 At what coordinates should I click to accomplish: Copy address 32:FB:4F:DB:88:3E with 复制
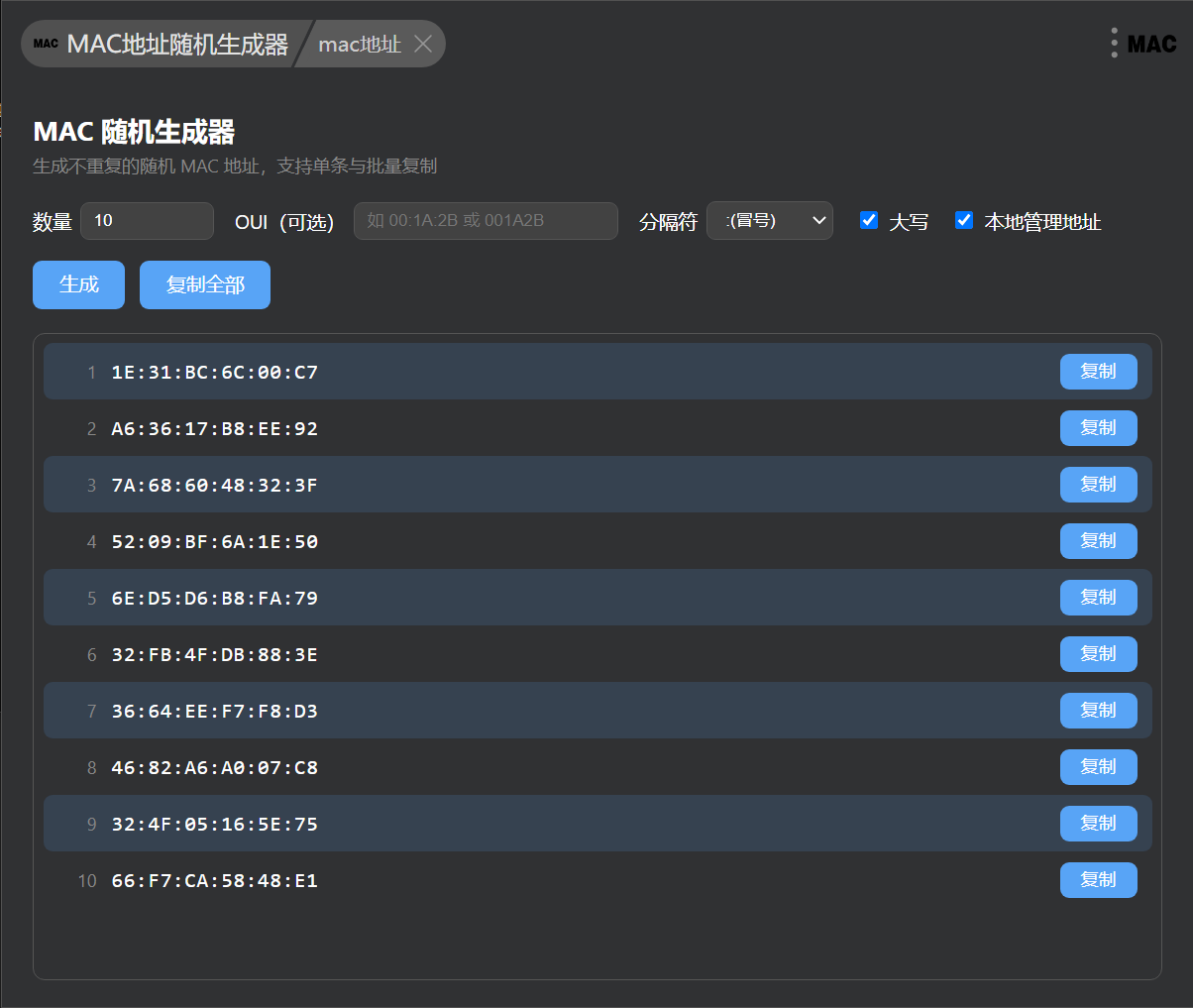pos(1099,654)
